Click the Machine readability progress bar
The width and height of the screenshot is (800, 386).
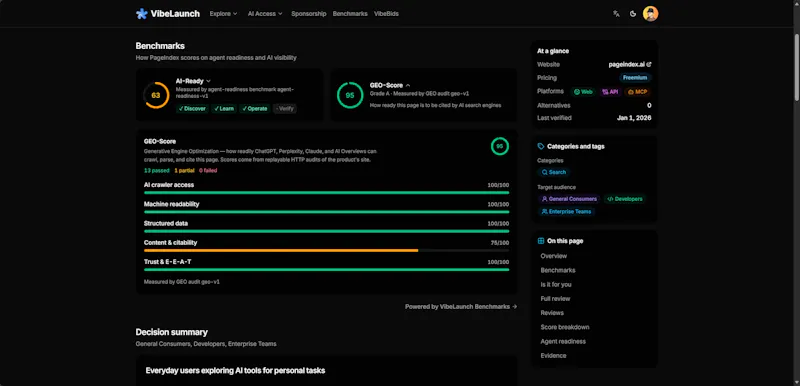tap(327, 212)
